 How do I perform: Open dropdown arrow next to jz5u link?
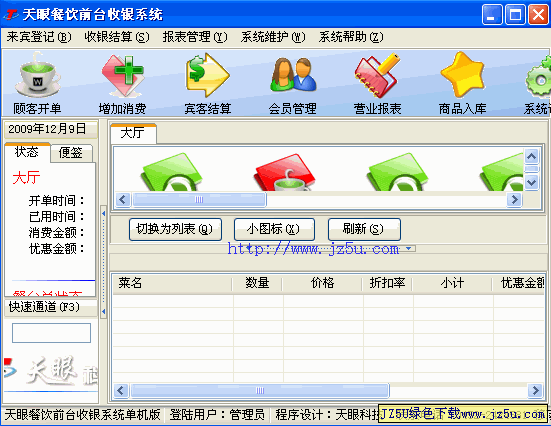(x=409, y=248)
